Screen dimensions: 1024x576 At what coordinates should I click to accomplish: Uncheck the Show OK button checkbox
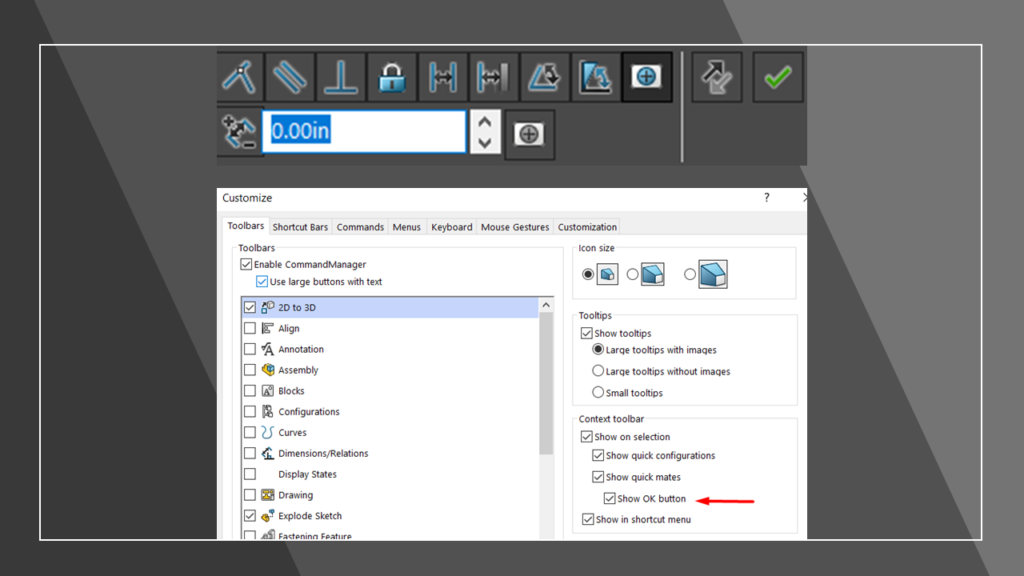click(x=610, y=499)
